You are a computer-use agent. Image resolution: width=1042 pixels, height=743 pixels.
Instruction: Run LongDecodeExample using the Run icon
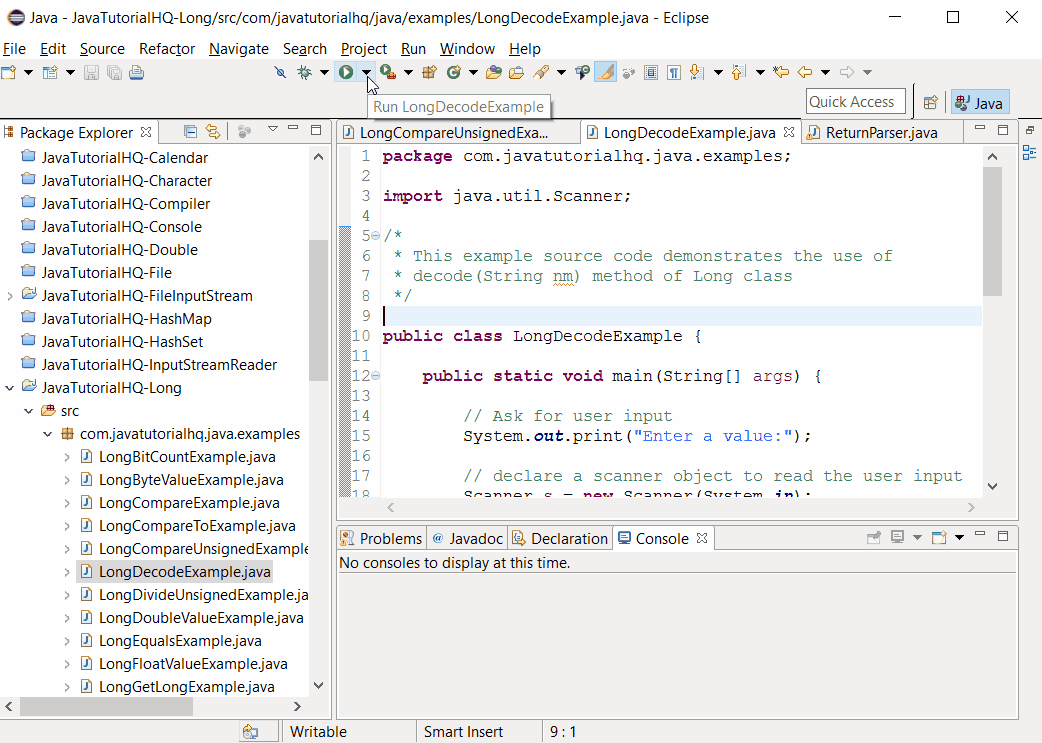[x=344, y=72]
